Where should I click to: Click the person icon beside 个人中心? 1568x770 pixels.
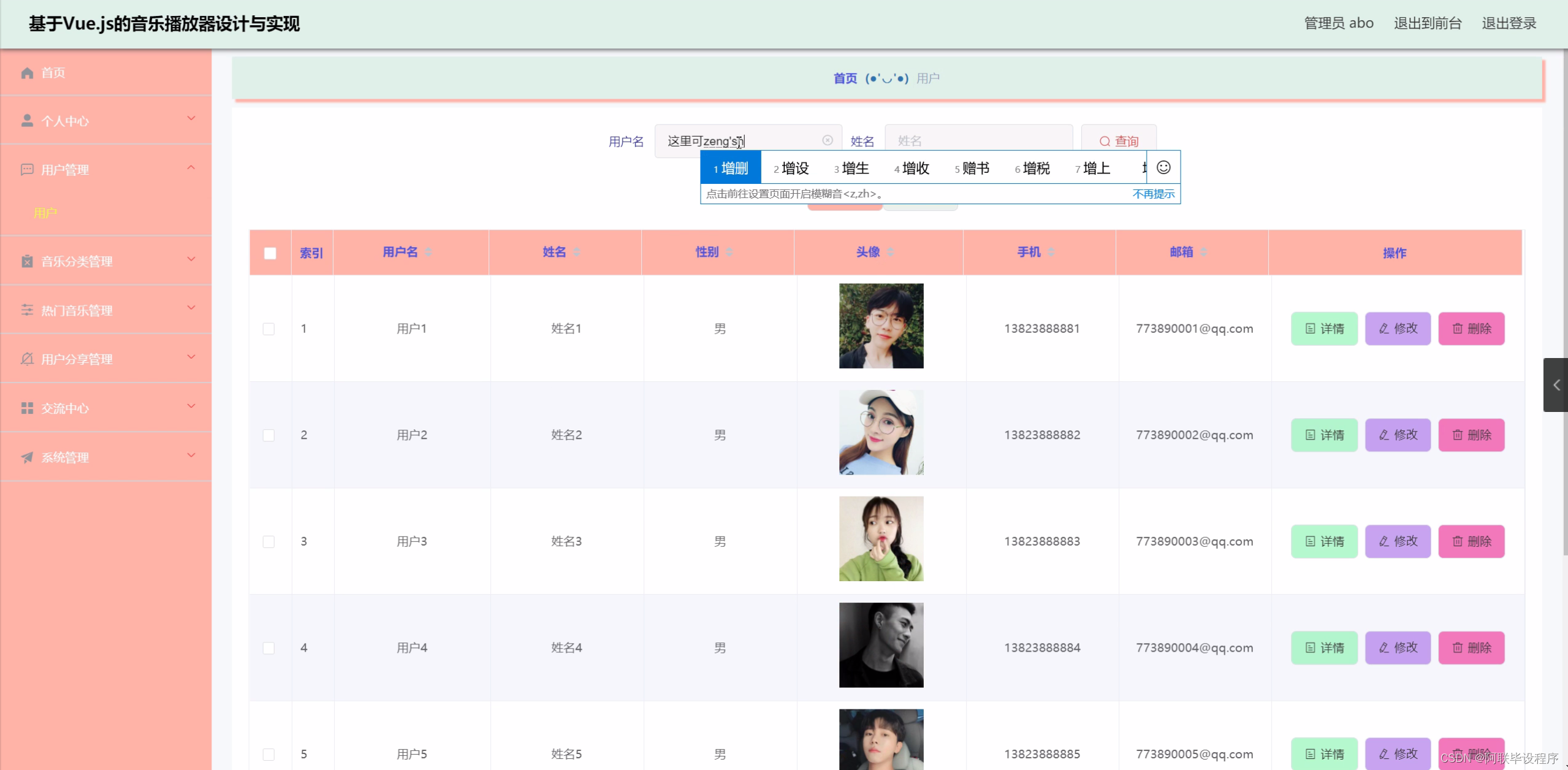pos(27,121)
